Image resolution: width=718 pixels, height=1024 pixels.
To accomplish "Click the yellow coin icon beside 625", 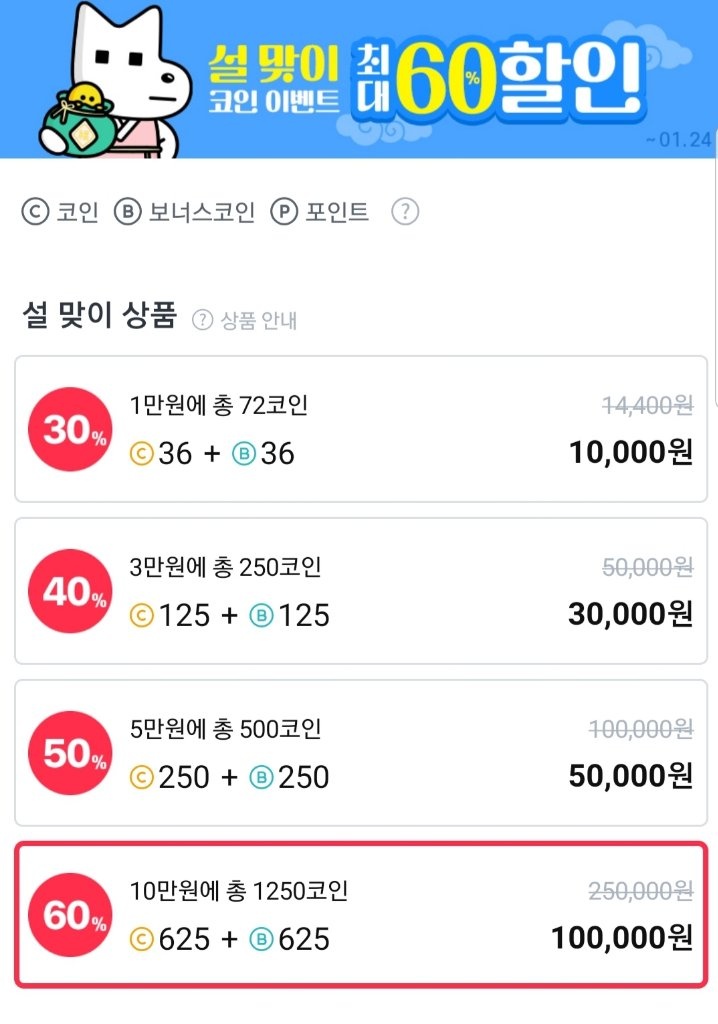I will (142, 939).
